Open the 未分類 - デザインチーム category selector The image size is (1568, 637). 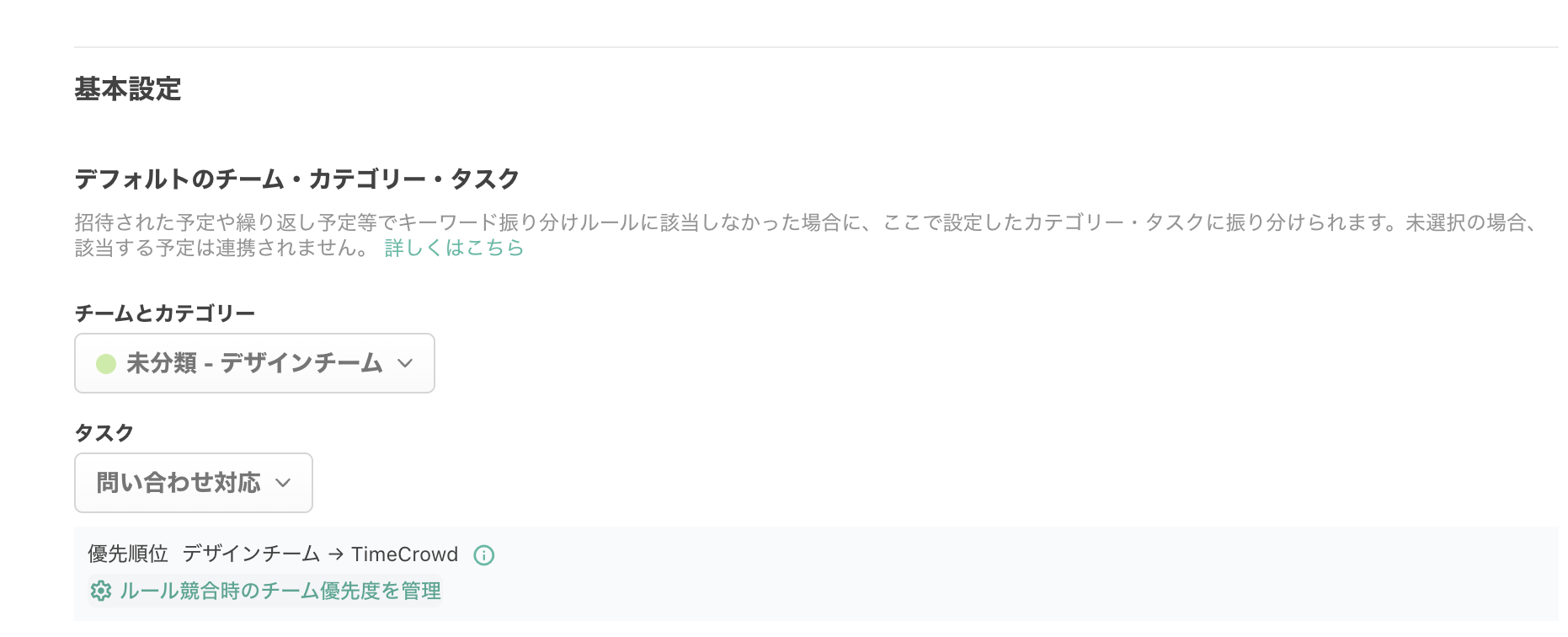tap(253, 363)
